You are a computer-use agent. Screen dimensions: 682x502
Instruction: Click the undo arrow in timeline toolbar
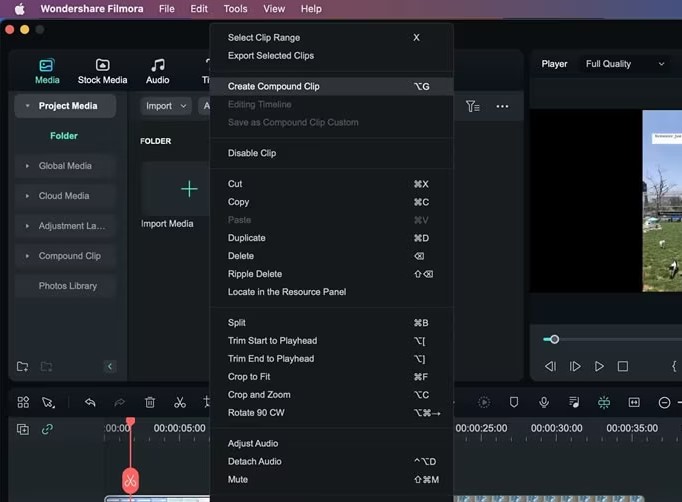click(90, 402)
